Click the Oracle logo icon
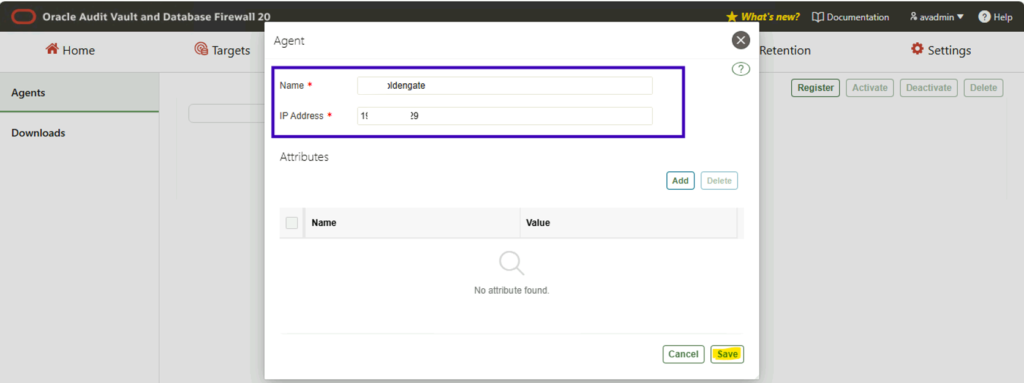This screenshot has height=383, width=1024. click(x=24, y=17)
